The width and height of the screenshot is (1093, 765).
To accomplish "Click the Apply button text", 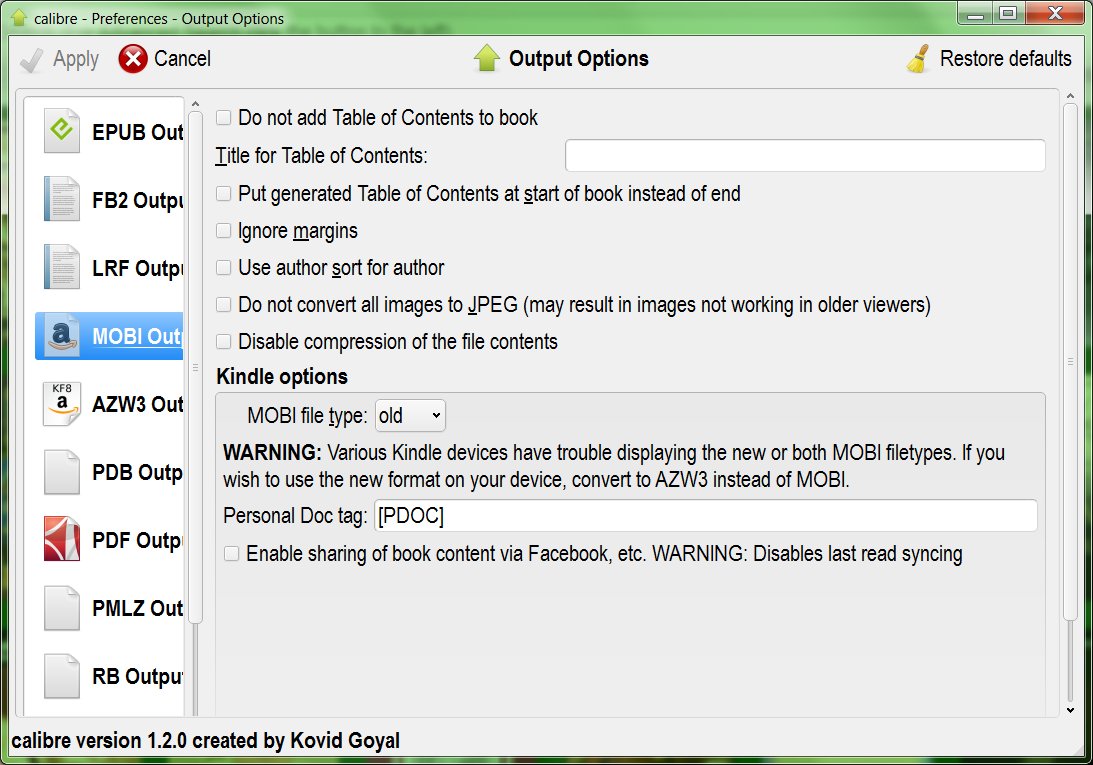I will click(76, 59).
